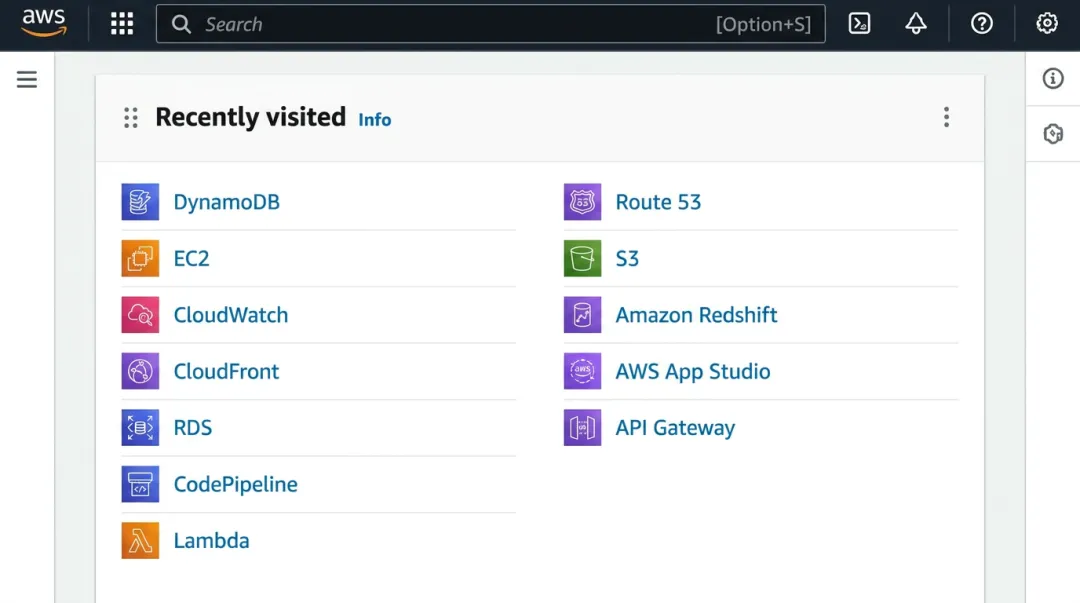Click the CloudFront service icon
1080x603 pixels.
point(140,371)
